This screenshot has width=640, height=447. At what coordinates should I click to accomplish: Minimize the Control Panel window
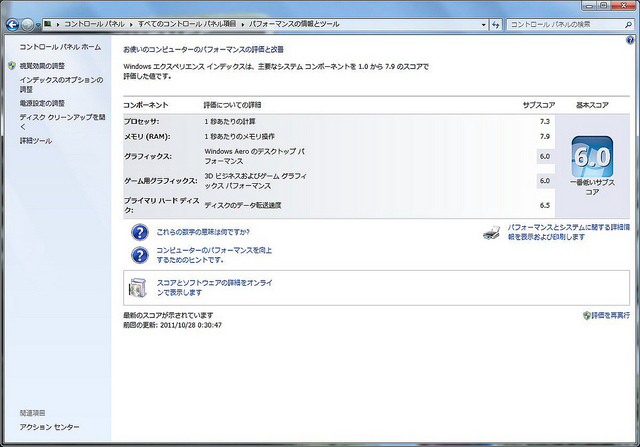point(589,5)
